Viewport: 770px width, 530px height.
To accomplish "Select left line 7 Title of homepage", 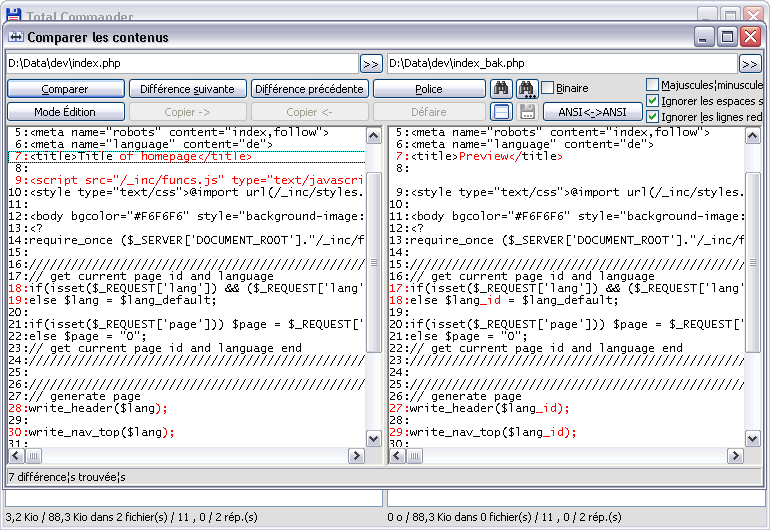I will [x=187, y=156].
